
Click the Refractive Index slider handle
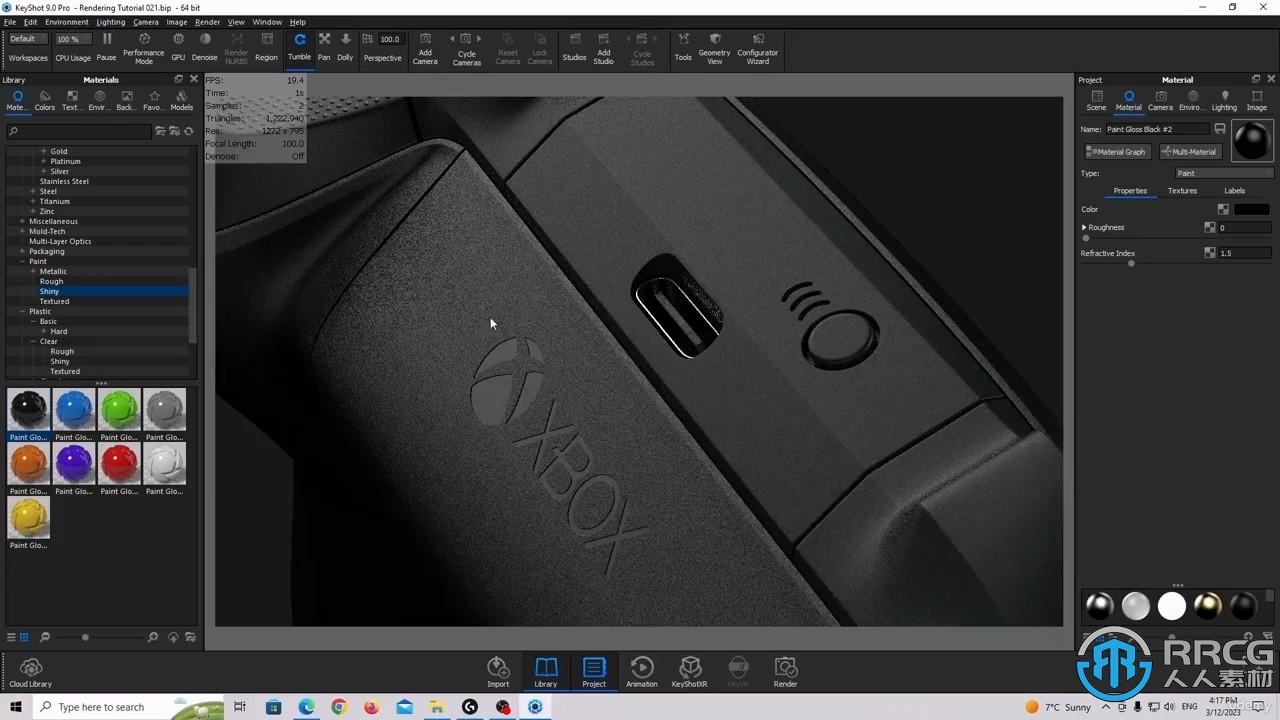pyautogui.click(x=1131, y=263)
